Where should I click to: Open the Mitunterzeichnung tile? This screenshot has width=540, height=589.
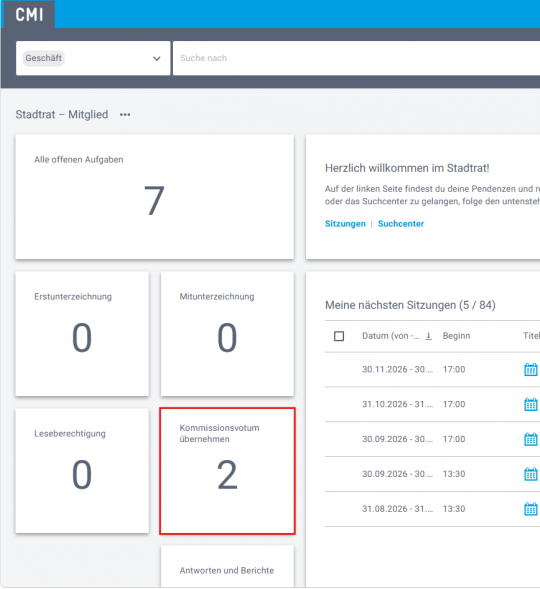coord(227,334)
